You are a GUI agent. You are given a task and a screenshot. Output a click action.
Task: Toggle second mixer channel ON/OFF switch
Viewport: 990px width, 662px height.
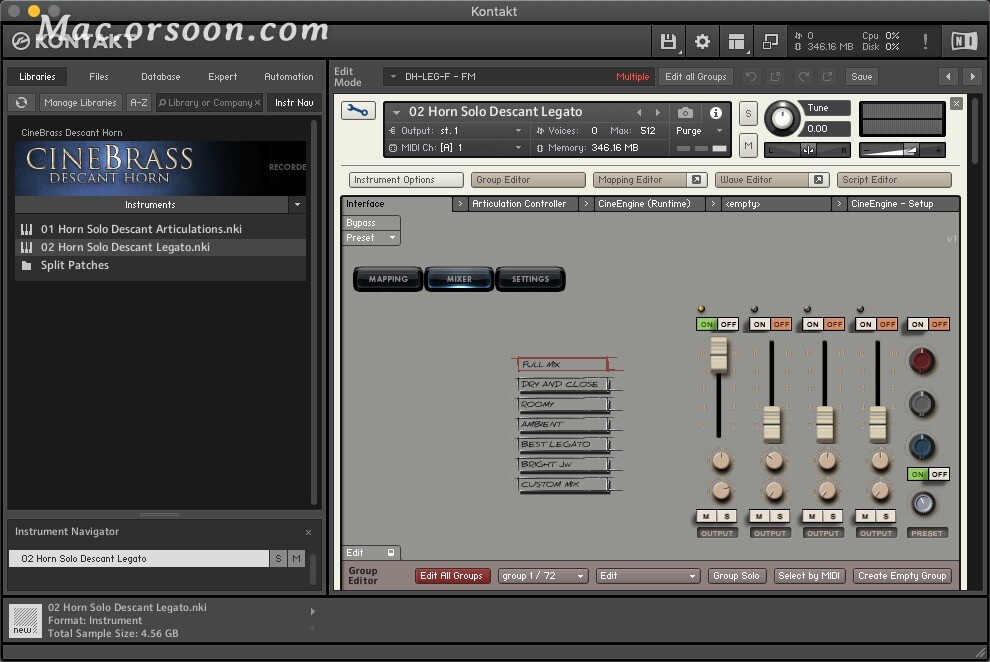(x=770, y=324)
